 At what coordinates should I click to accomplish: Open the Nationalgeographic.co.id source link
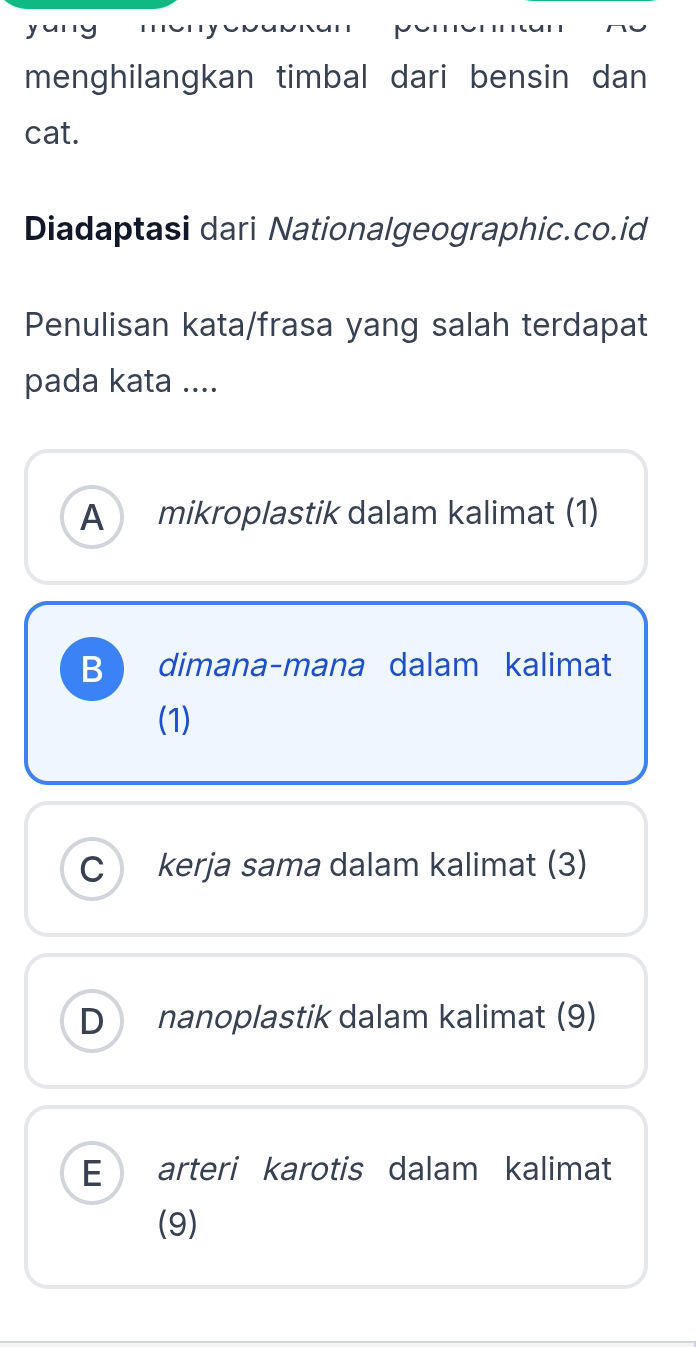460,229
